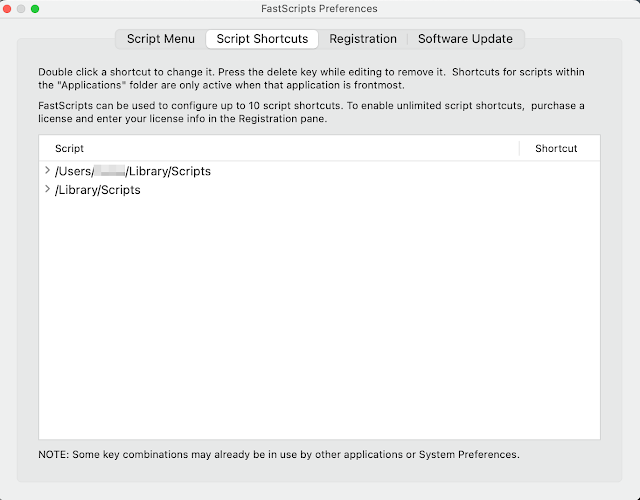Close the FastScripts Preferences window

[7, 9]
